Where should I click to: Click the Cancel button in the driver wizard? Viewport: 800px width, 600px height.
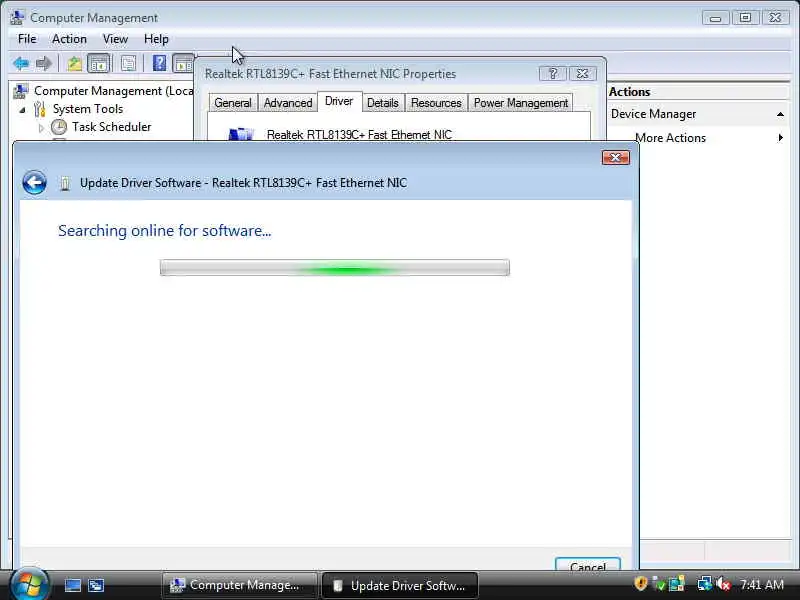pos(588,564)
